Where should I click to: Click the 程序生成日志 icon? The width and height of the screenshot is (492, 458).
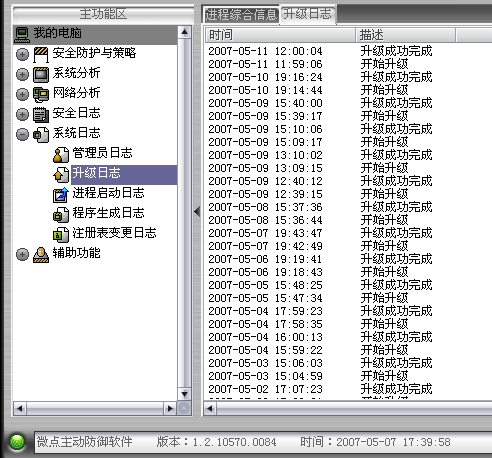coord(61,214)
